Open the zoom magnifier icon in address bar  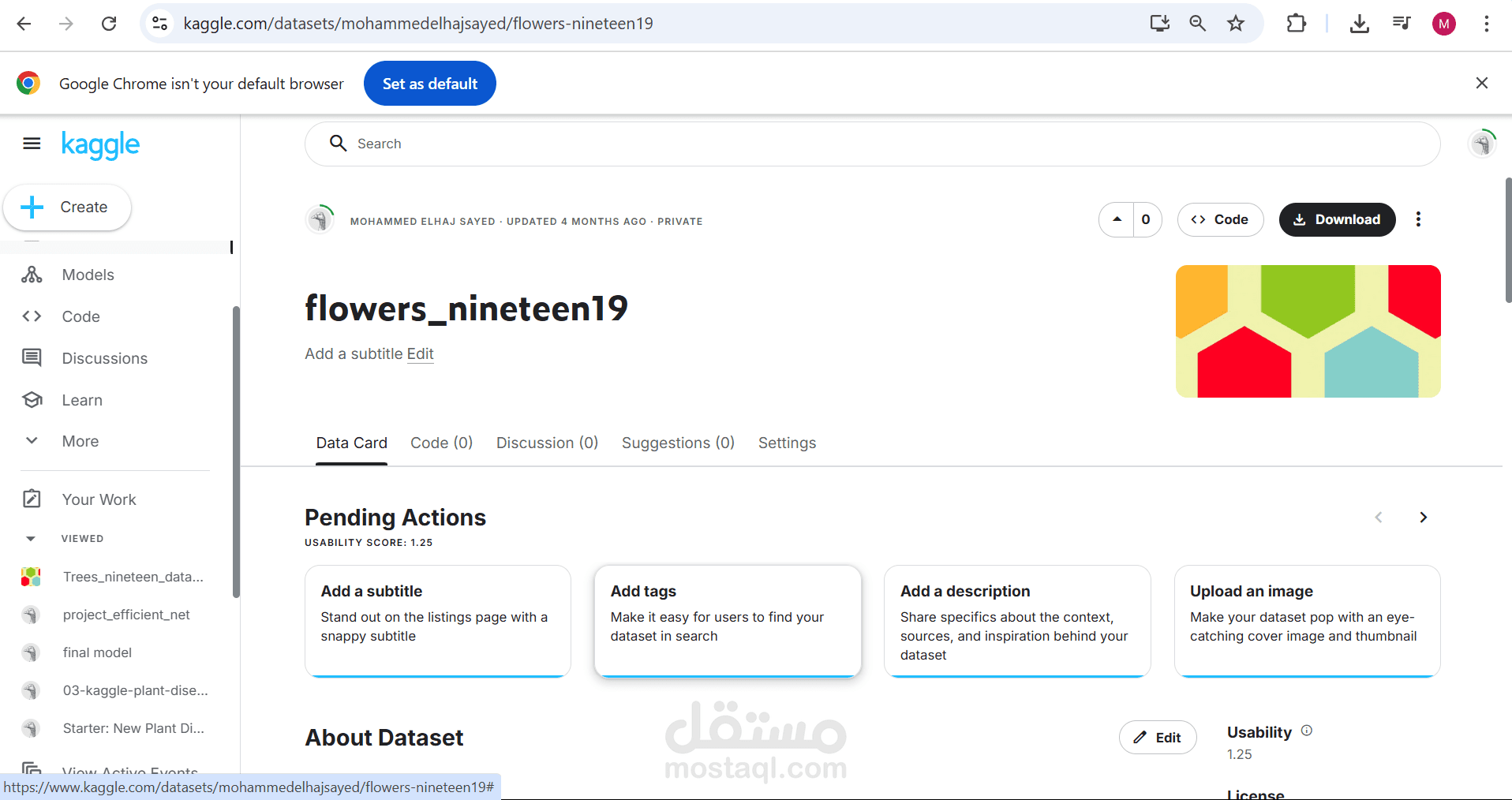[1197, 24]
